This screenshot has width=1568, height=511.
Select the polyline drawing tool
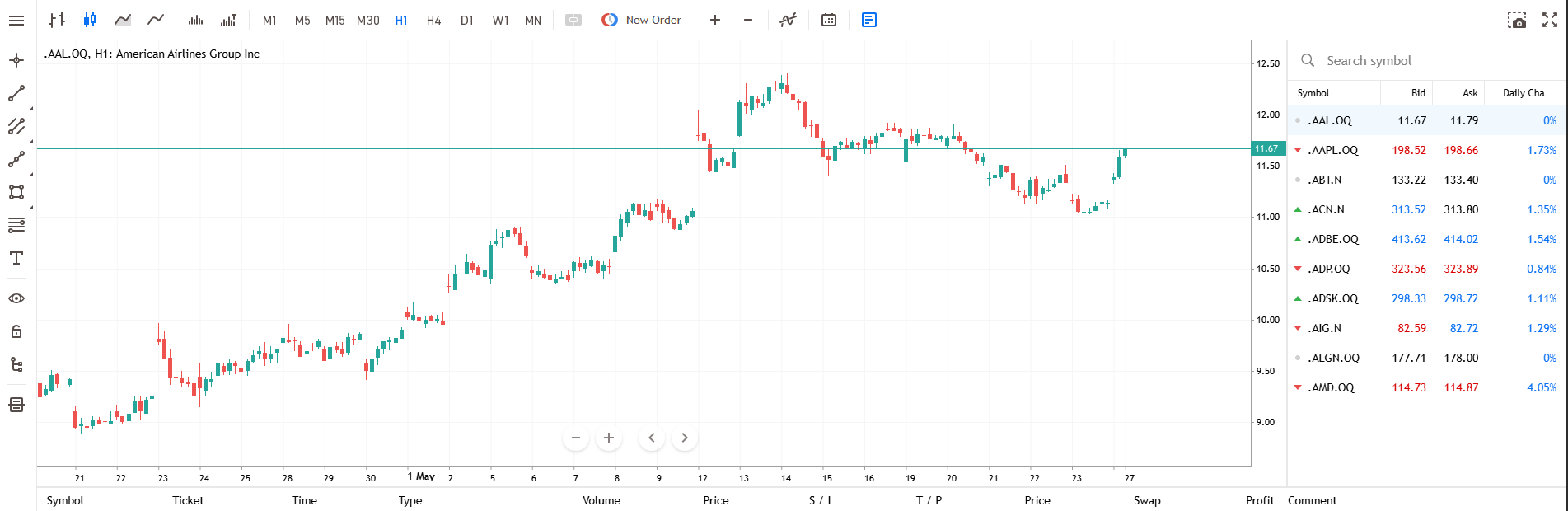[16, 159]
